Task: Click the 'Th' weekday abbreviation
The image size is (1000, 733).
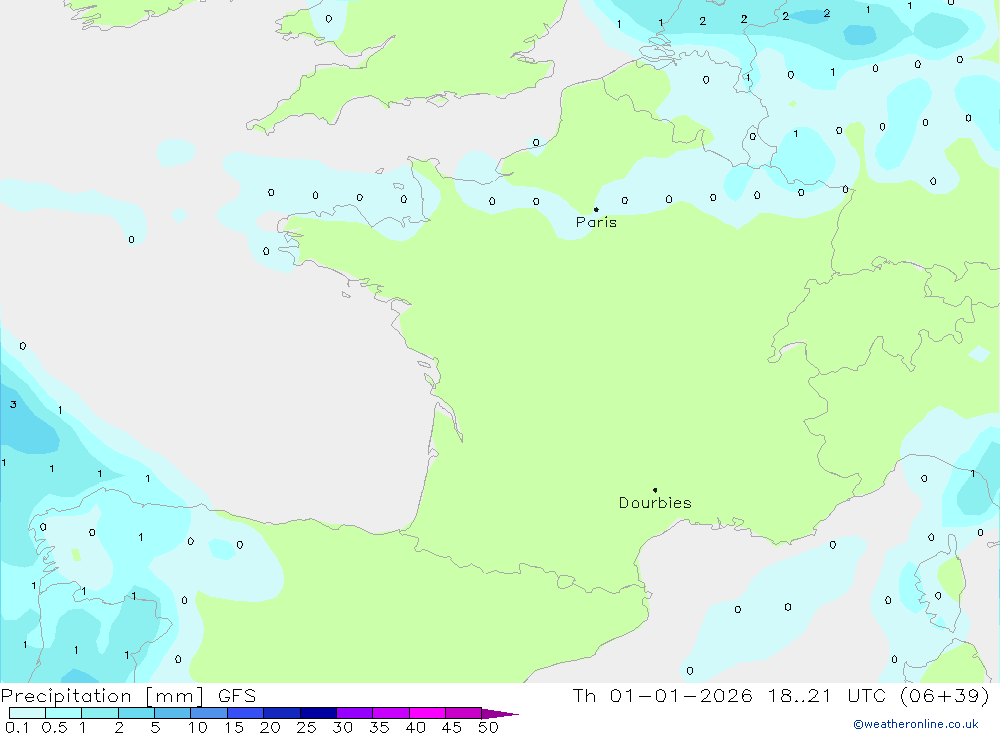Action: click(584, 696)
